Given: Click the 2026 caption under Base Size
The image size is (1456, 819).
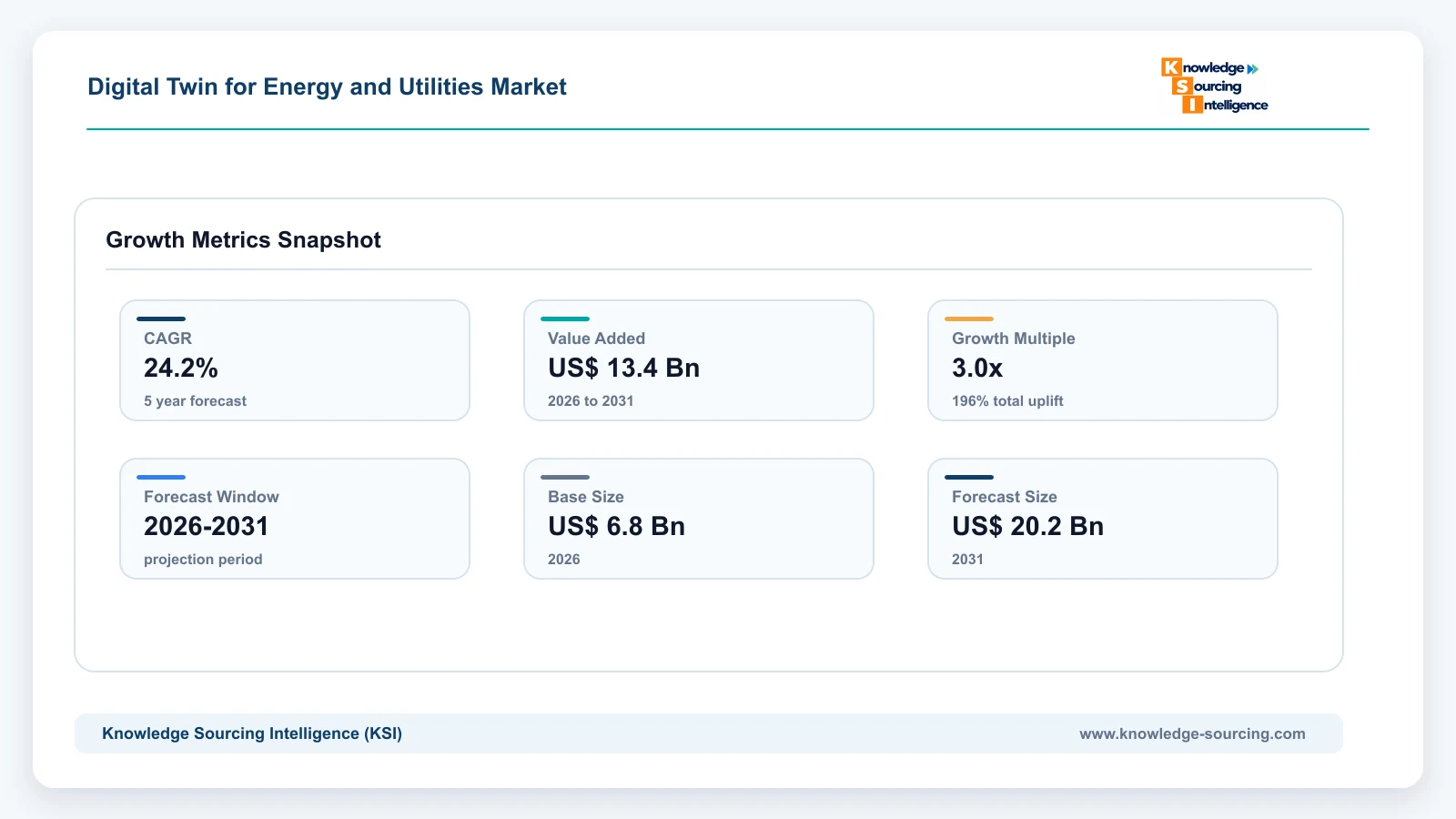Looking at the screenshot, I should 563,559.
